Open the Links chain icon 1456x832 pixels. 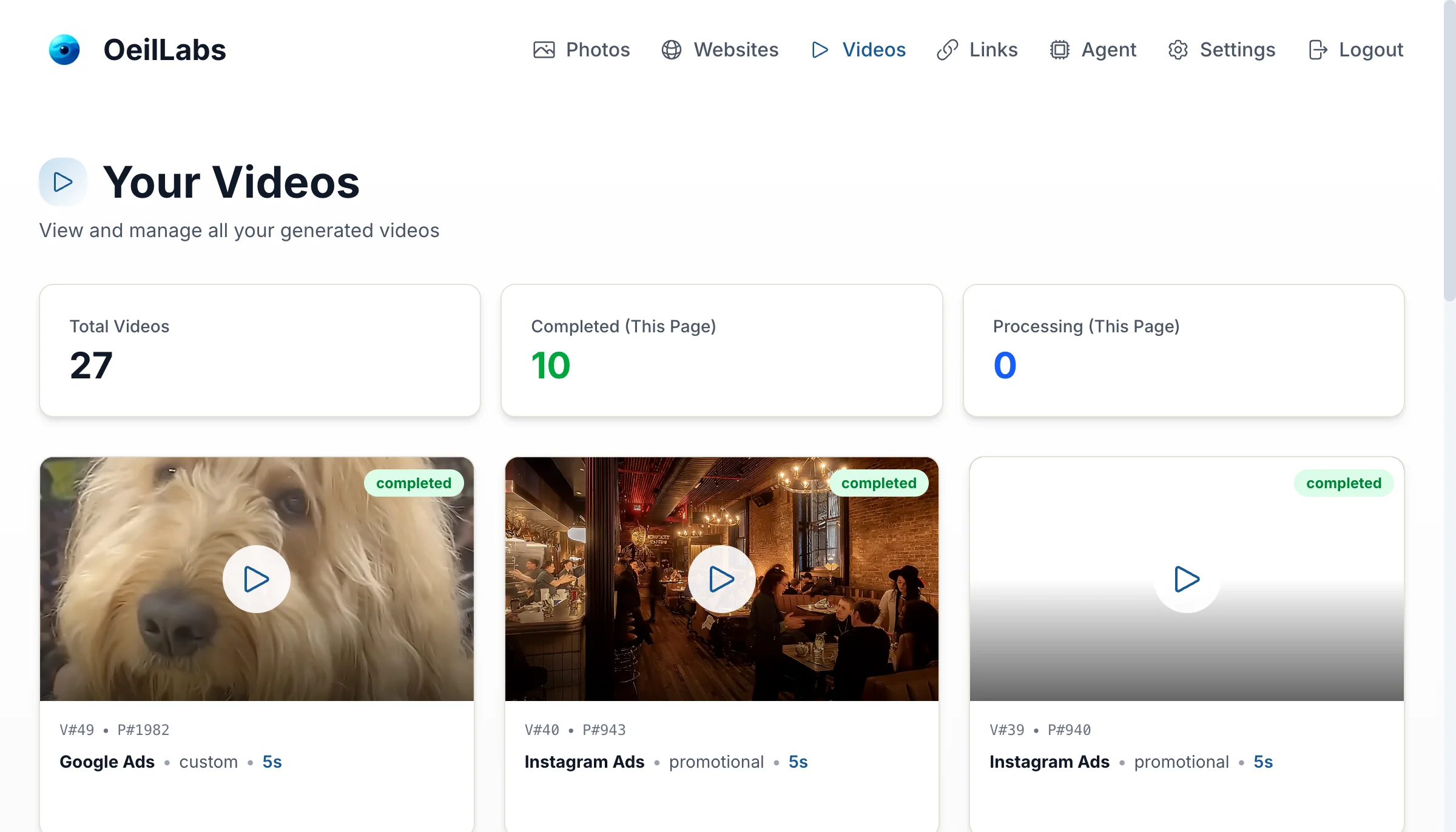click(x=946, y=50)
